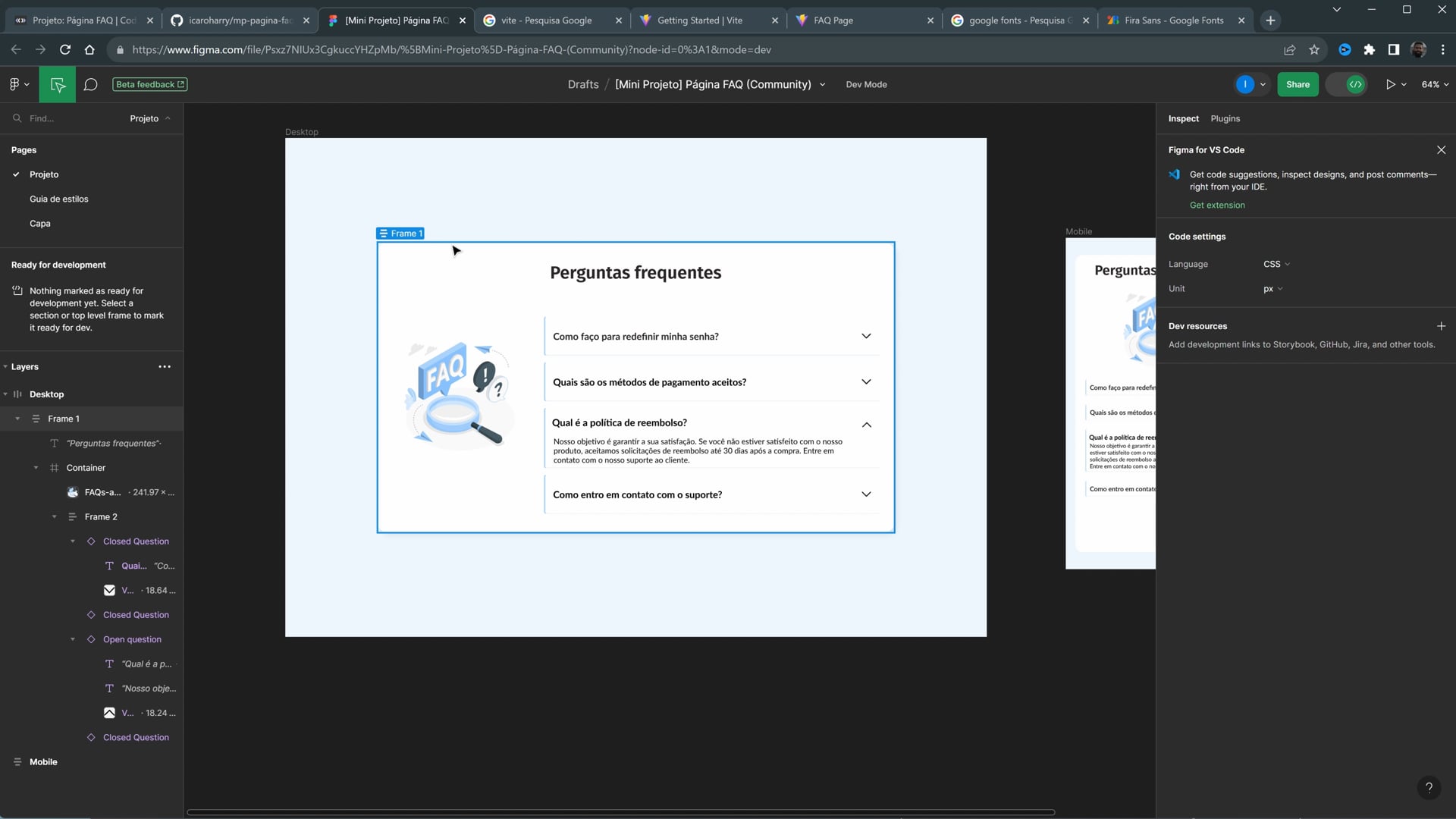Image resolution: width=1456 pixels, height=819 pixels.
Task: Open the 64% zoom level dropdown
Action: click(1435, 84)
